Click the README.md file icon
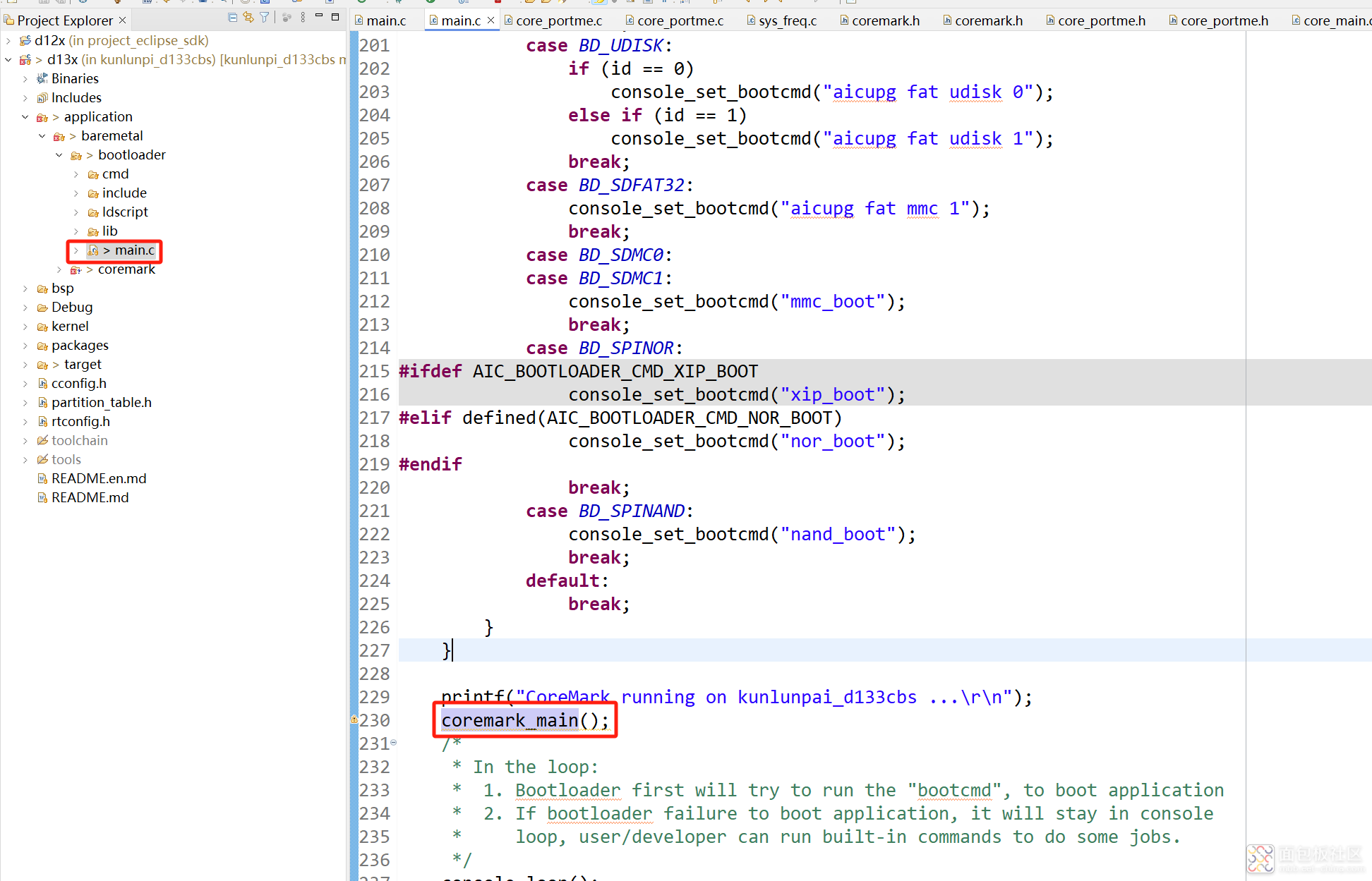Image resolution: width=1372 pixels, height=881 pixels. pos(42,498)
